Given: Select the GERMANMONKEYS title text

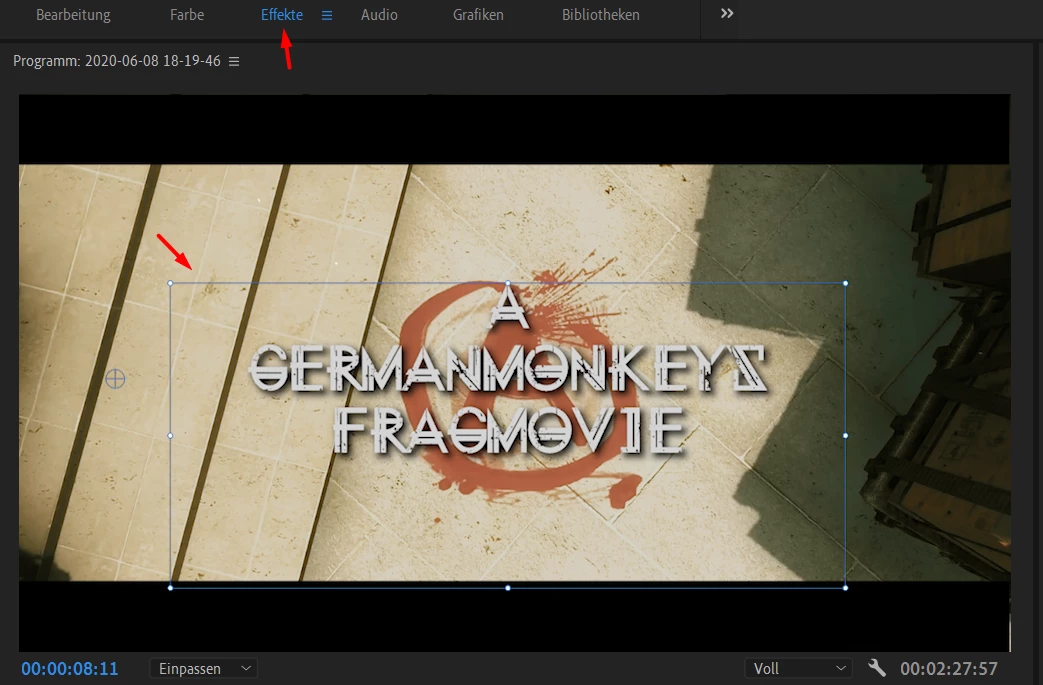Looking at the screenshot, I should click(x=508, y=369).
